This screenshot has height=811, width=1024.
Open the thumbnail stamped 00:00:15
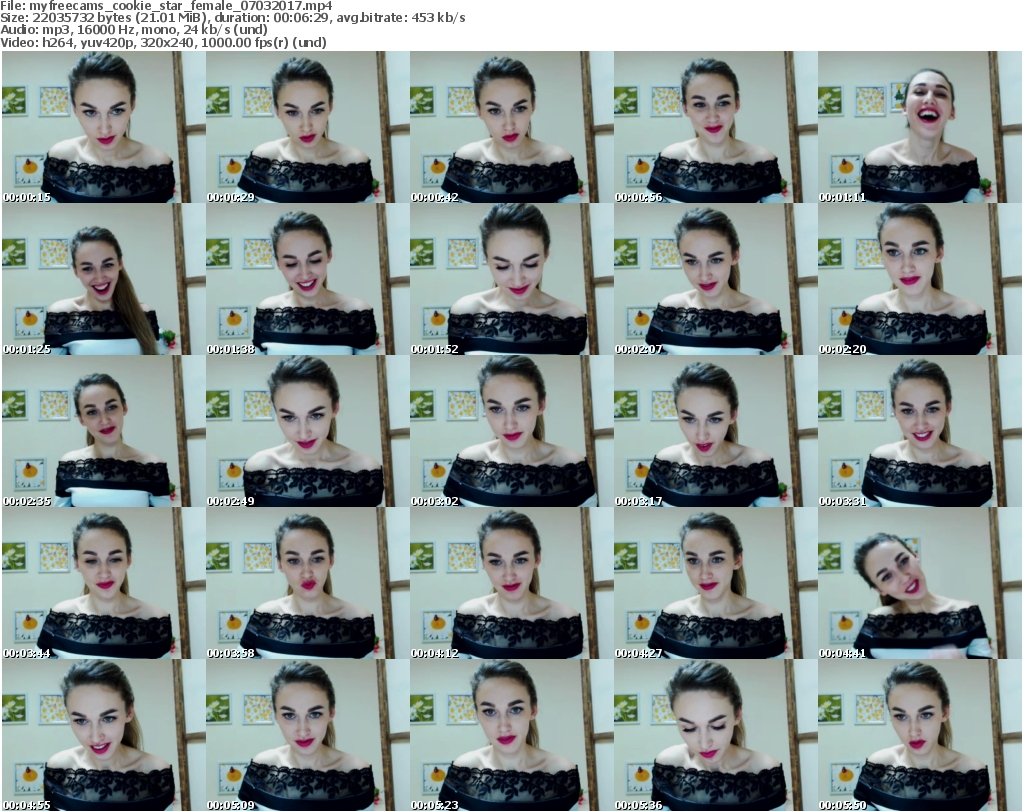coord(104,127)
